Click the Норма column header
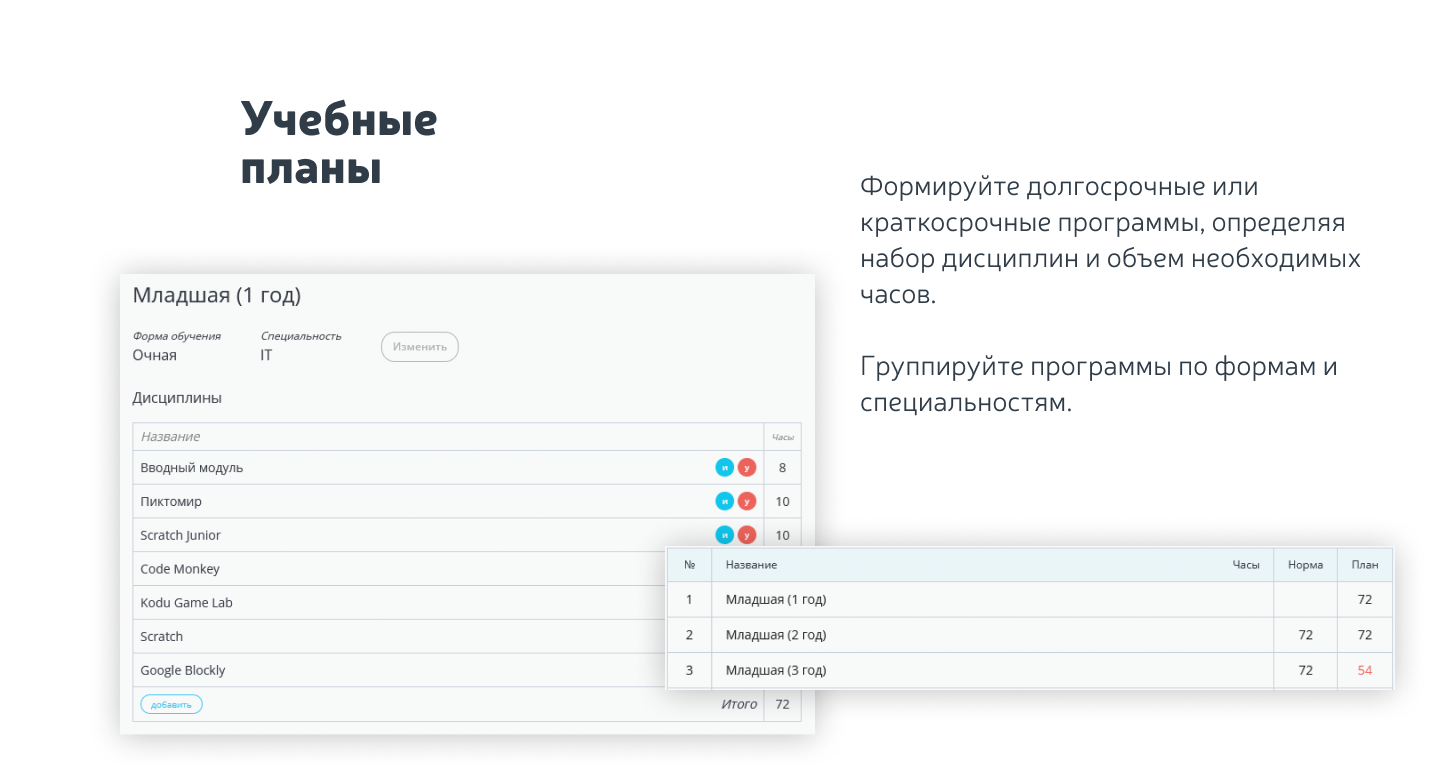Viewport: 1440px width, 780px height. (x=1306, y=565)
